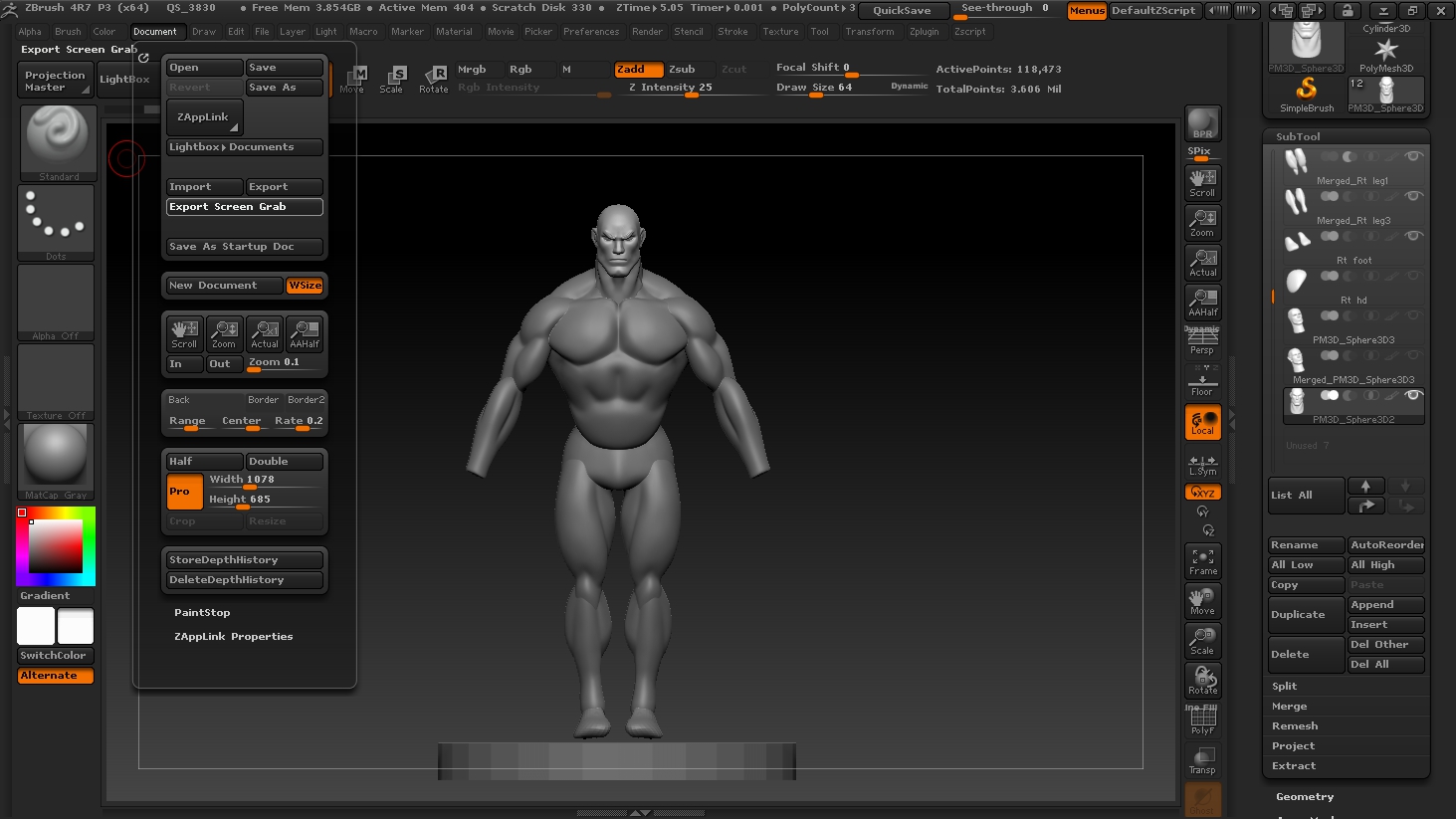
Task: Expand the Geometry section
Action: (1305, 797)
